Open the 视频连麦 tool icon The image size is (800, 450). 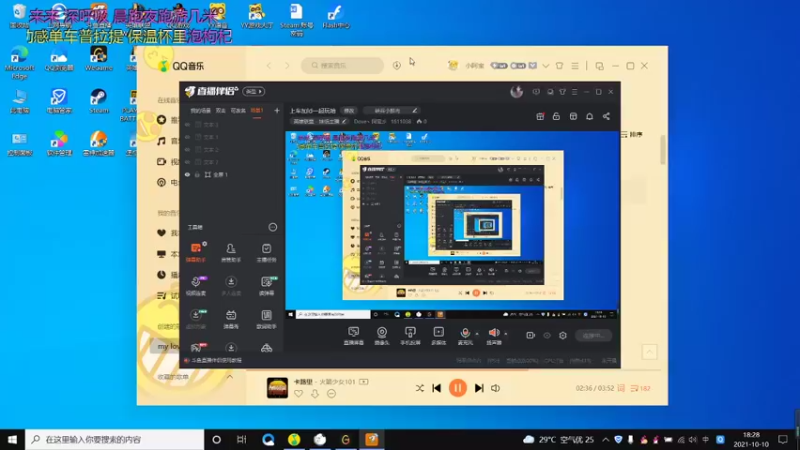click(195, 285)
